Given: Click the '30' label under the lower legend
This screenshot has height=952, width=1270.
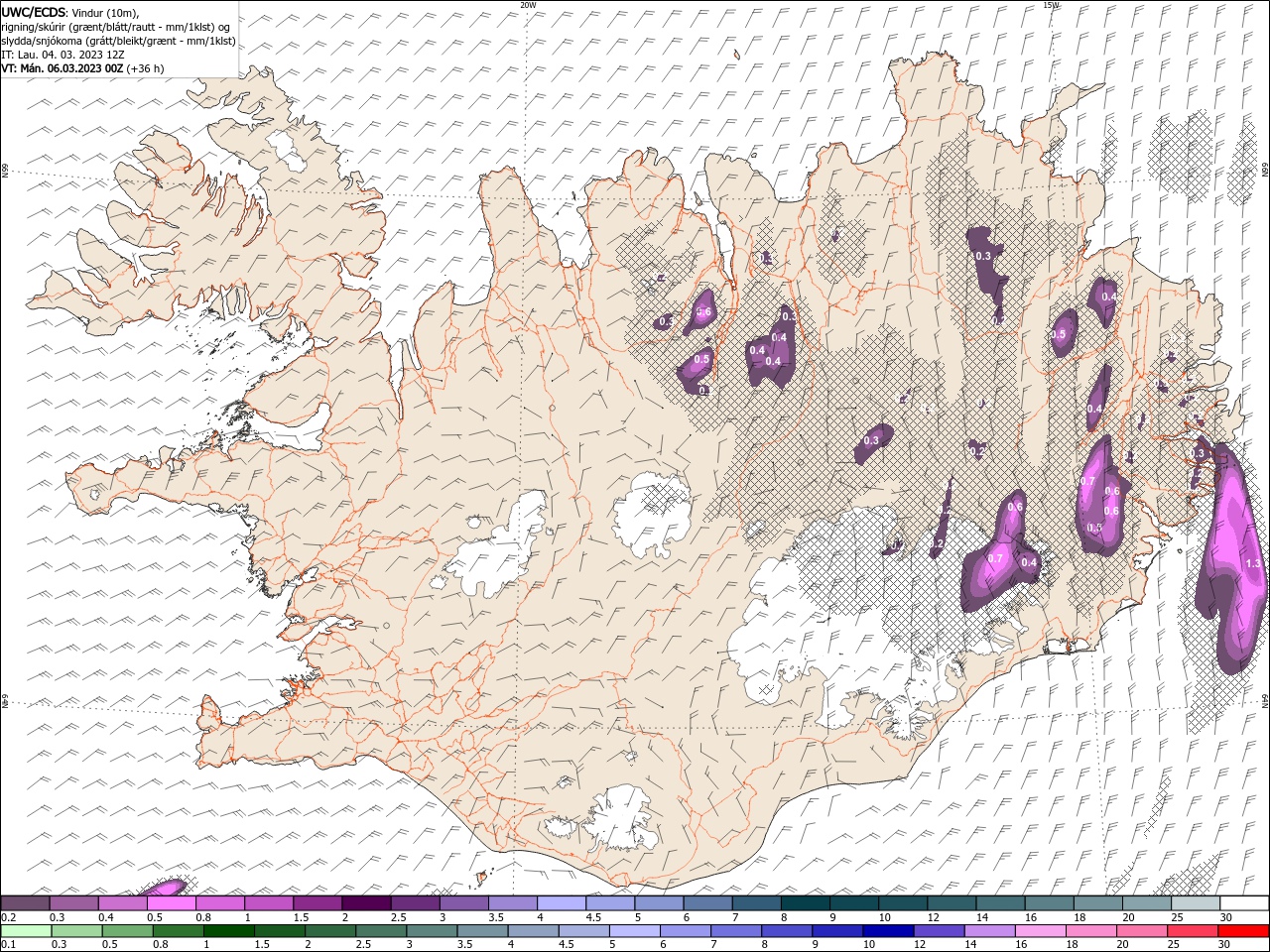Looking at the screenshot, I should [x=1226, y=945].
